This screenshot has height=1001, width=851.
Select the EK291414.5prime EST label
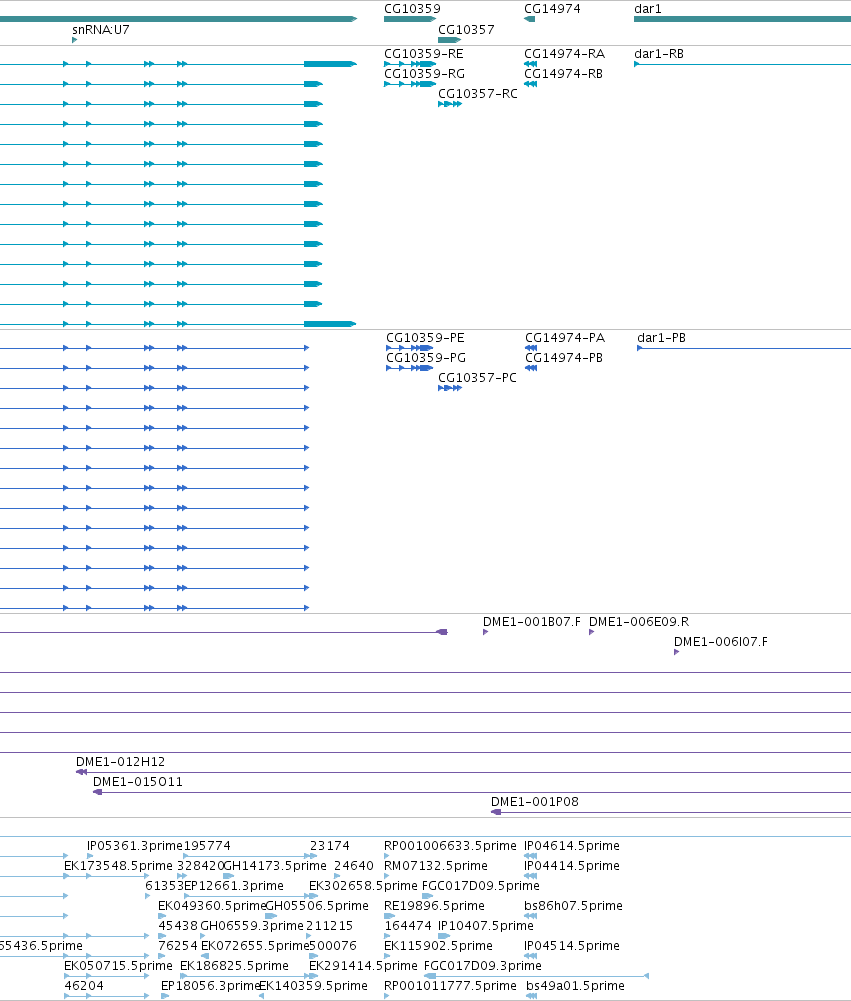363,966
